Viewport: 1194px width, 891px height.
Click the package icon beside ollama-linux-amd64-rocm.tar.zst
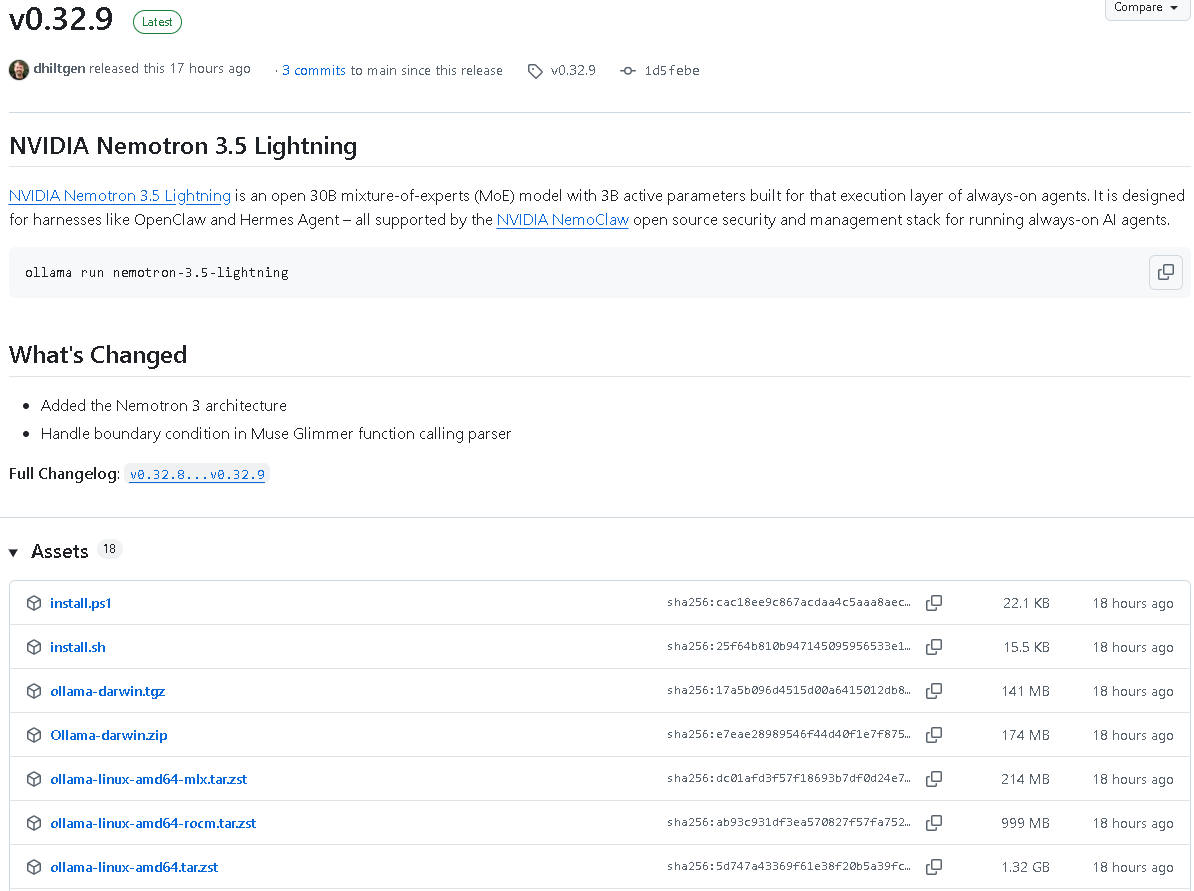tap(34, 823)
